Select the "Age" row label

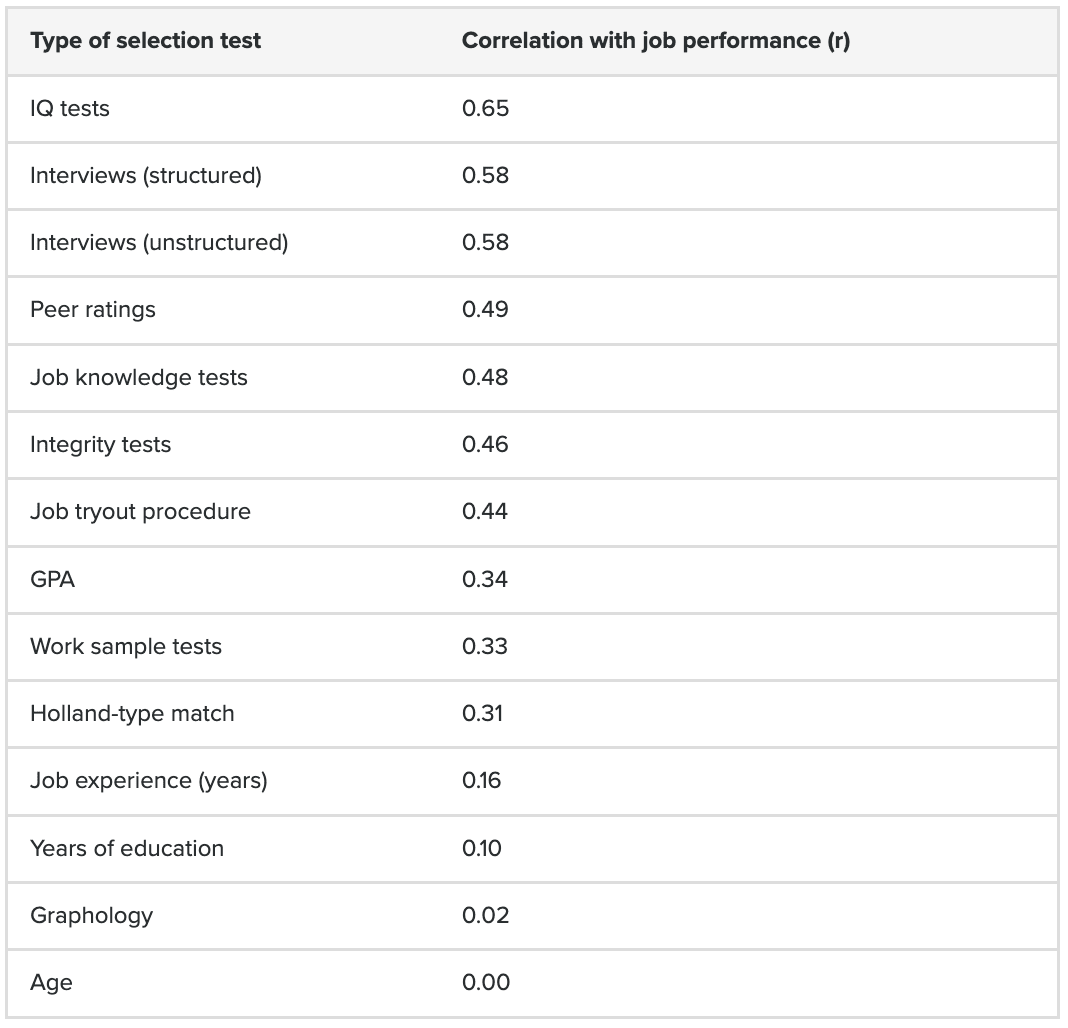tap(51, 982)
